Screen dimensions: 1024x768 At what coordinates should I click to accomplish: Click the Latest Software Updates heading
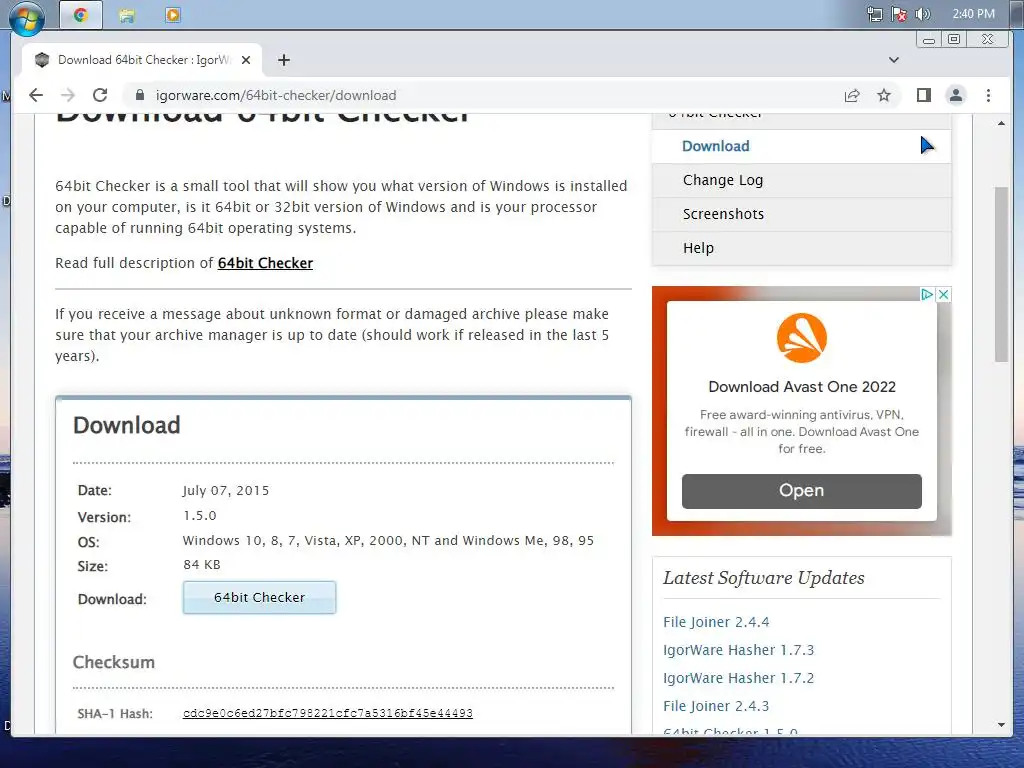(x=763, y=578)
